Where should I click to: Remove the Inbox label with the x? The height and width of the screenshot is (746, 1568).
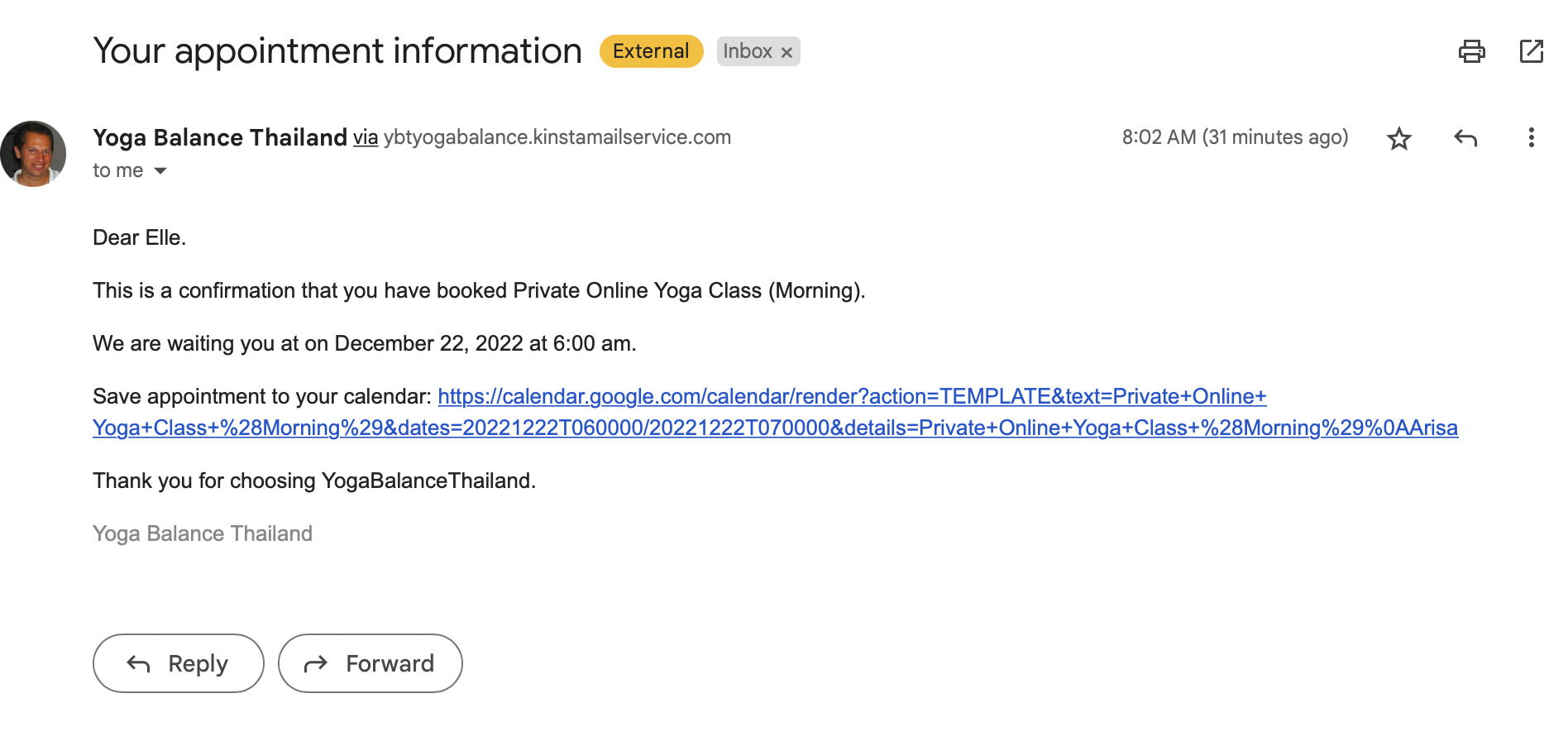point(786,52)
